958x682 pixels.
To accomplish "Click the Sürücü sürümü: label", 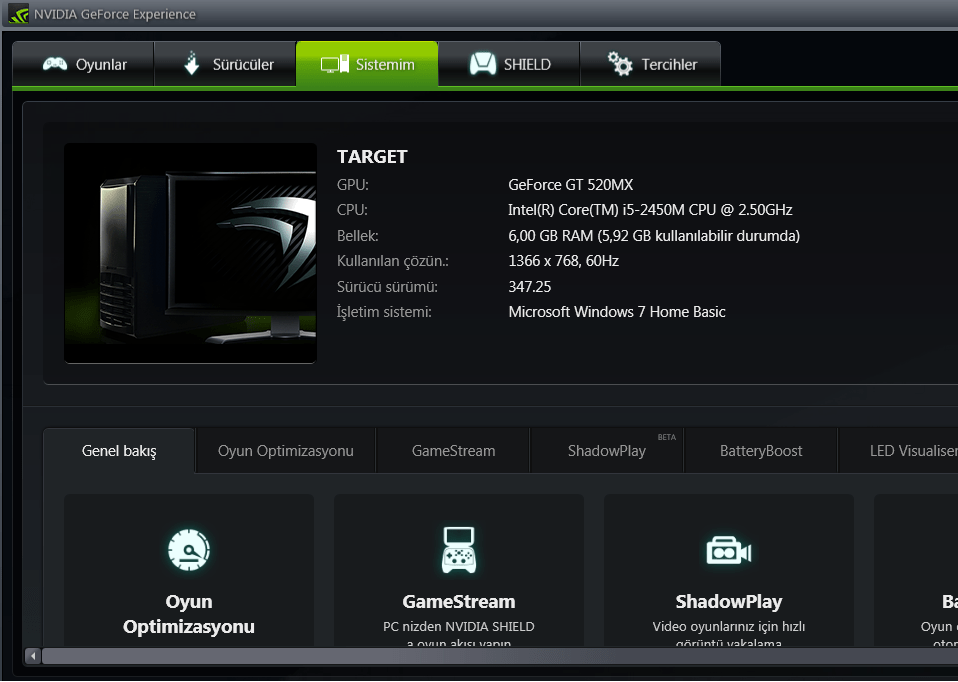I will 387,287.
